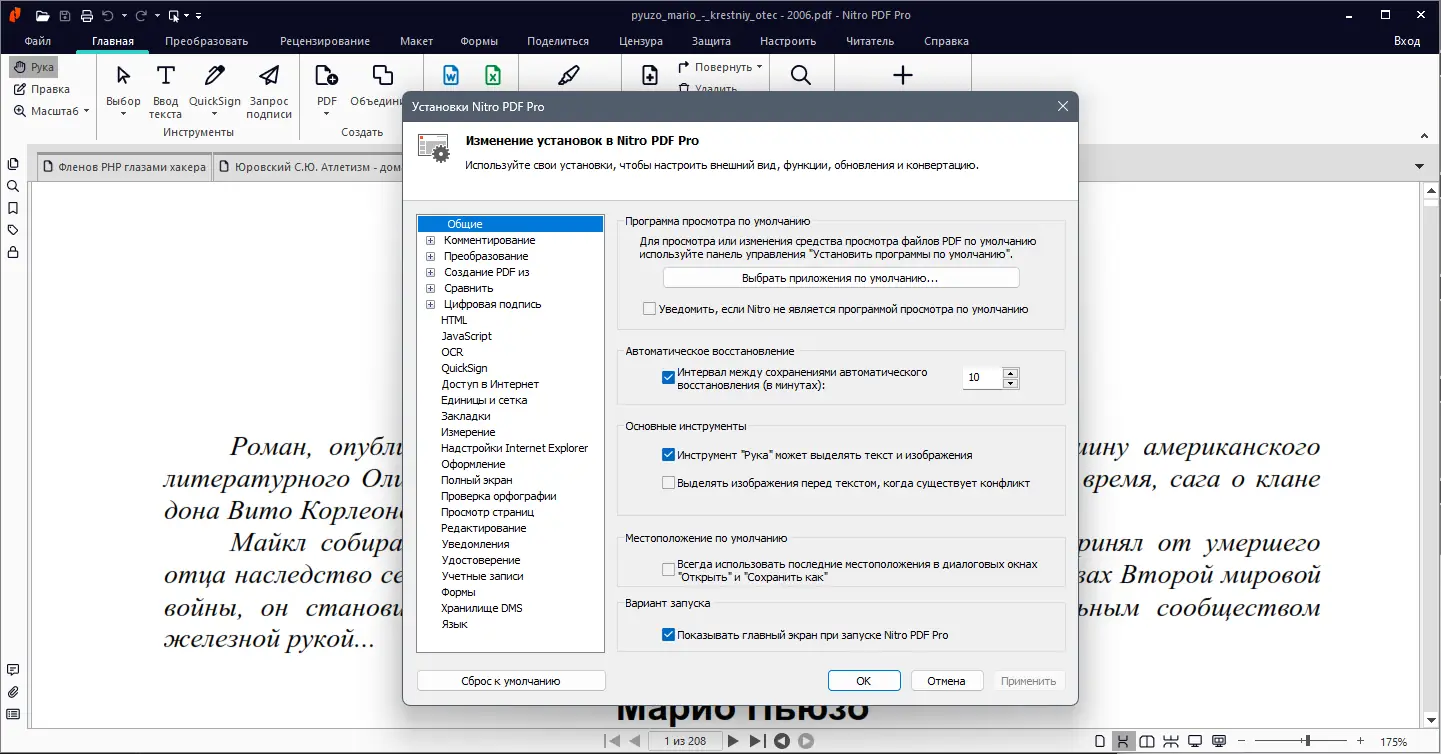Select the Рука hand tool
Screen dimensions: 1441x754
33,67
